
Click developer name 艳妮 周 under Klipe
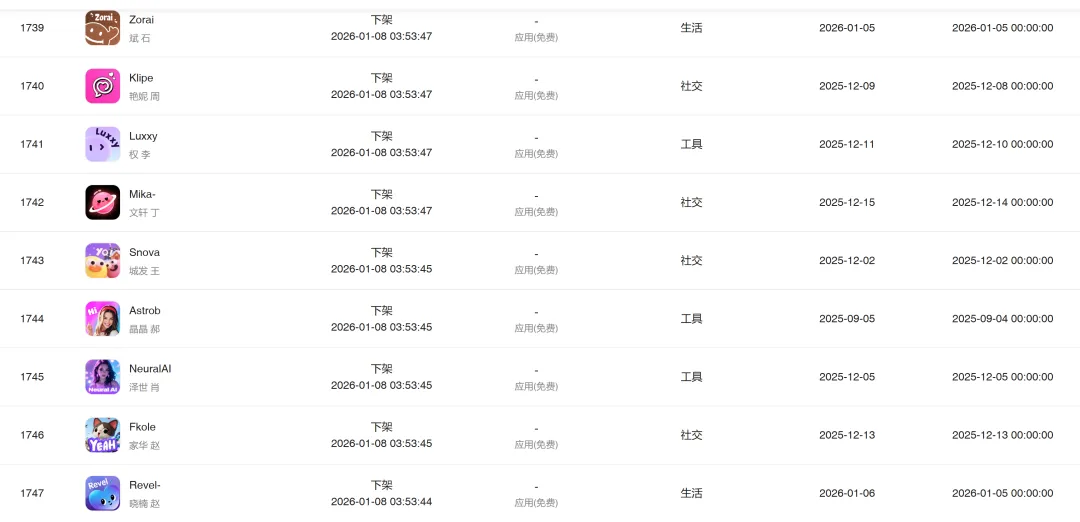coord(144,96)
